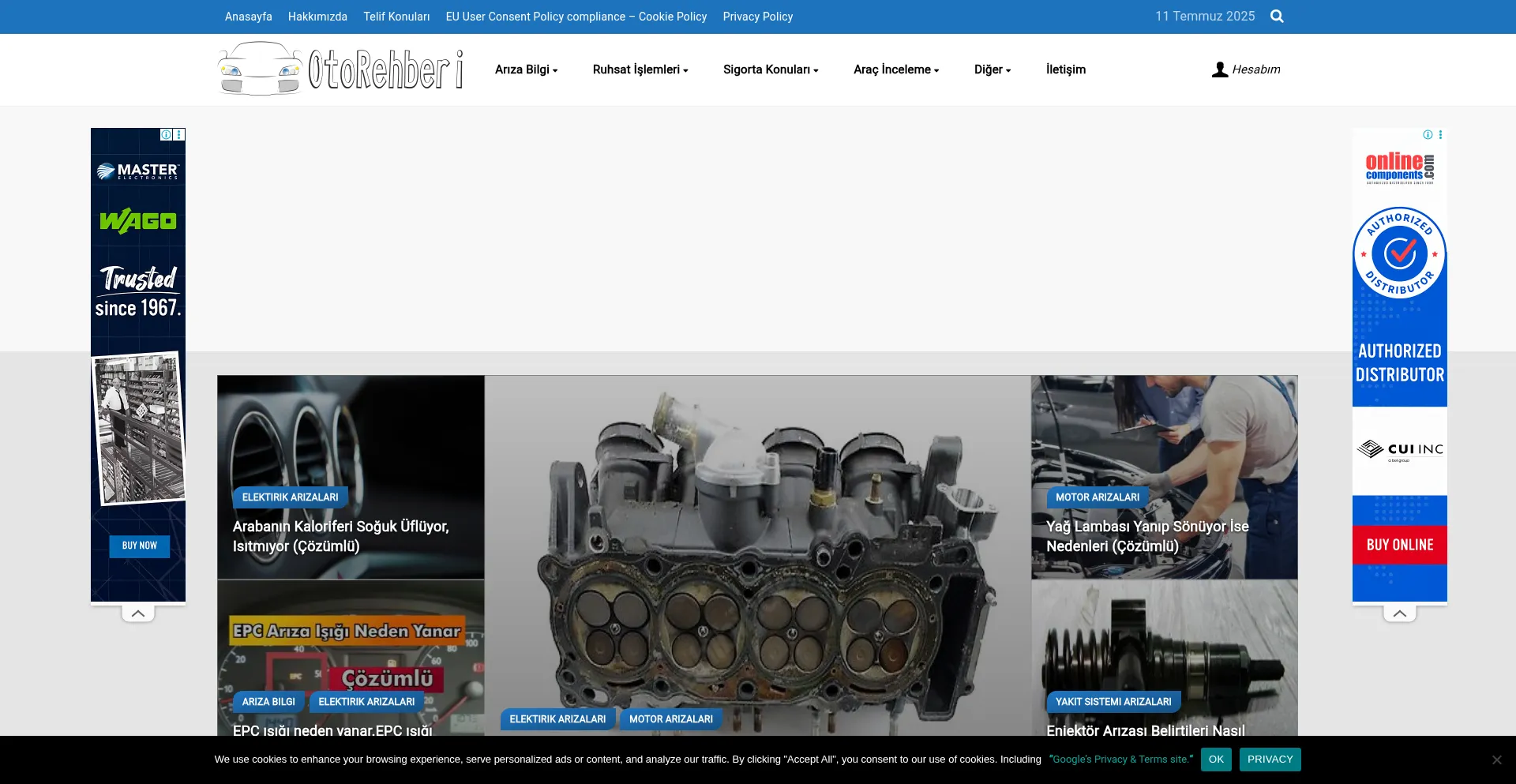This screenshot has height=784, width=1516.
Task: Open the Hakkımızda page
Action: (317, 17)
